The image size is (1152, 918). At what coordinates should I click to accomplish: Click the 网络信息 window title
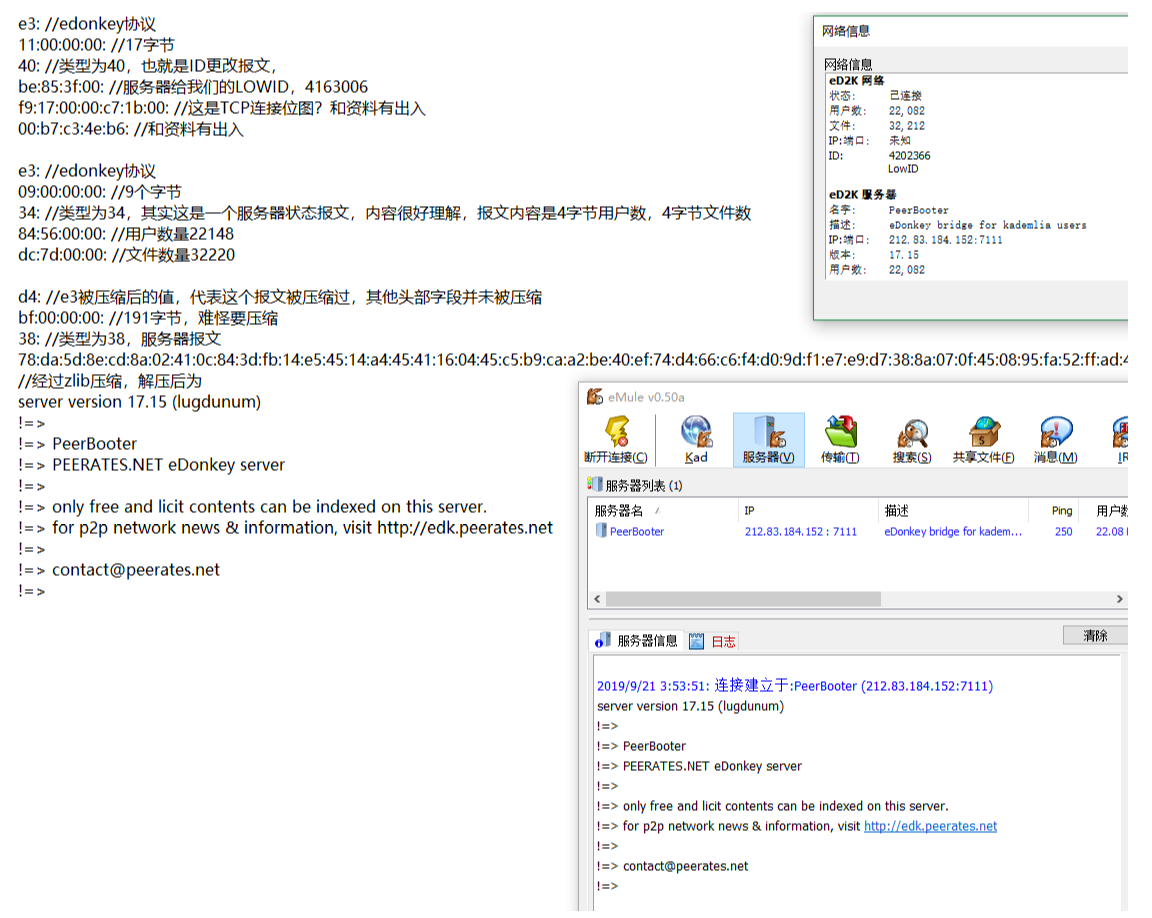coord(846,31)
